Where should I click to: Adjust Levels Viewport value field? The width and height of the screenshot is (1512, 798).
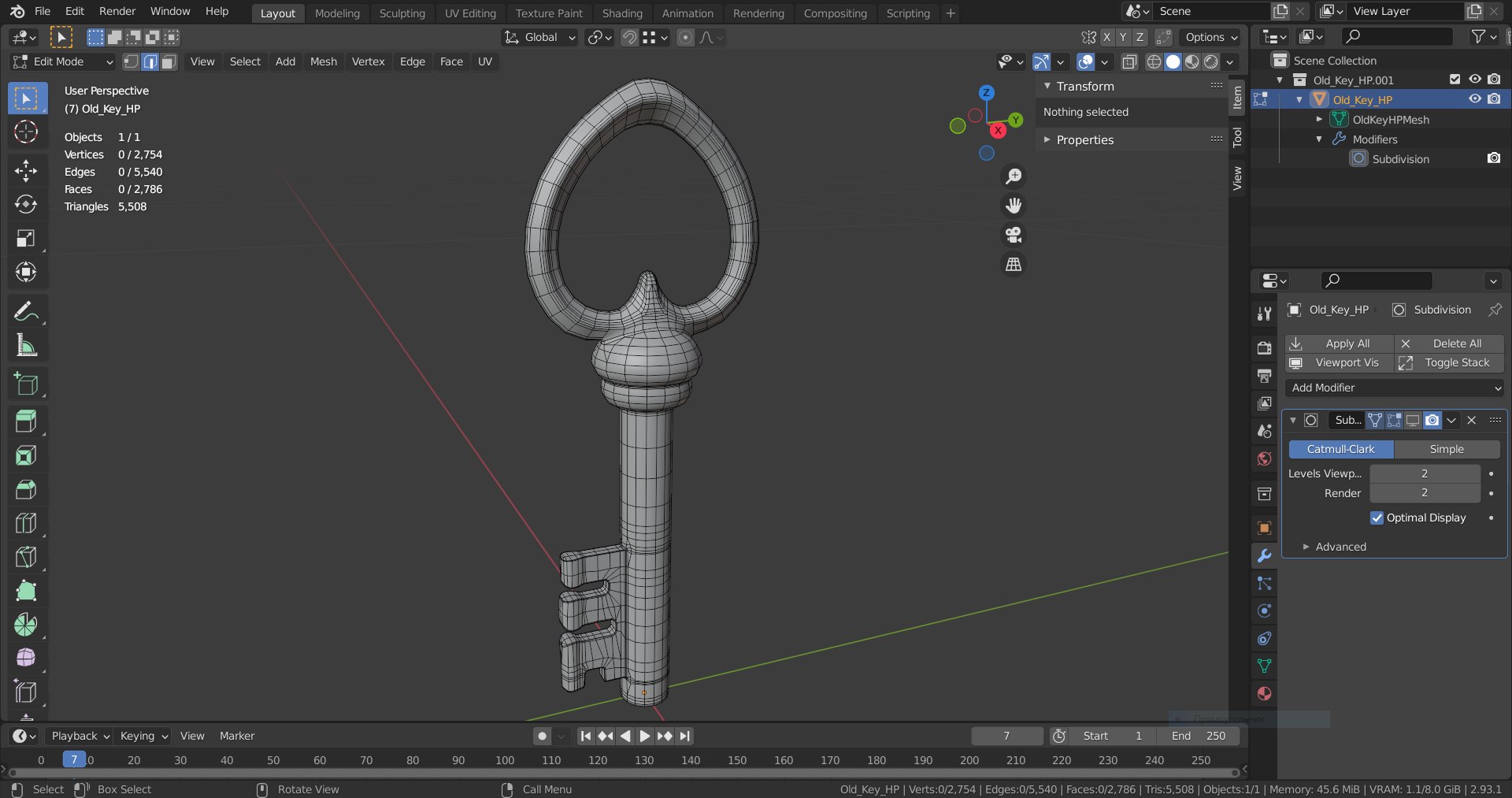pos(1425,473)
